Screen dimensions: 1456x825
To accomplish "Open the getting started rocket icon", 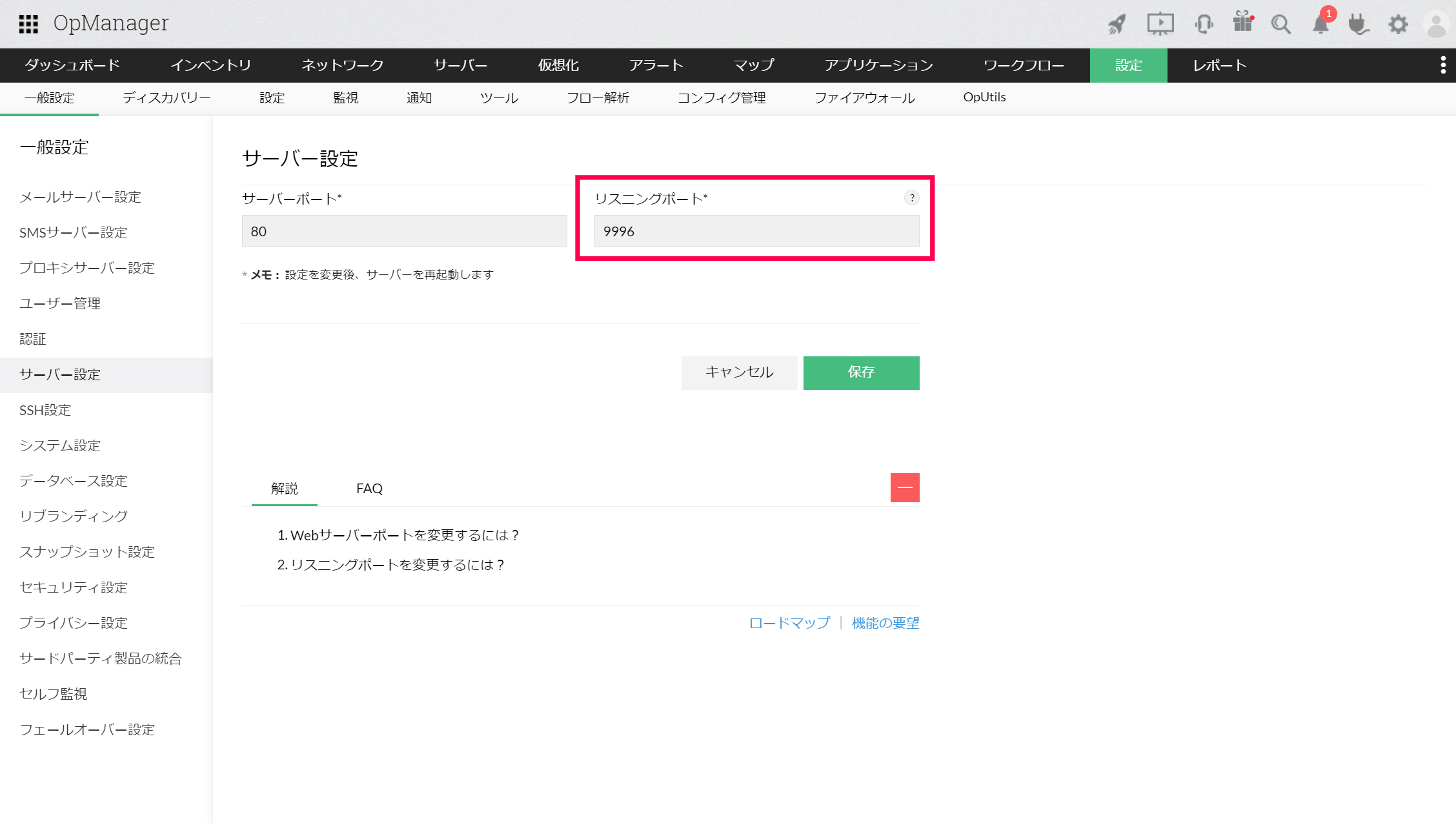I will [x=1117, y=24].
